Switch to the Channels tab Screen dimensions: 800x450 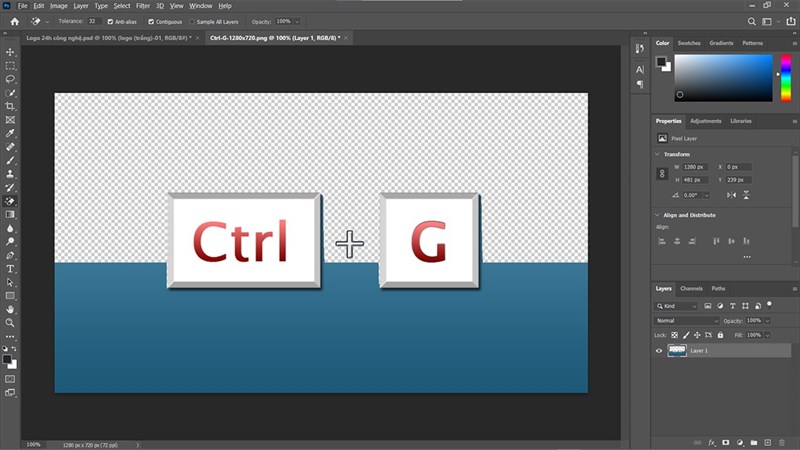pos(691,289)
